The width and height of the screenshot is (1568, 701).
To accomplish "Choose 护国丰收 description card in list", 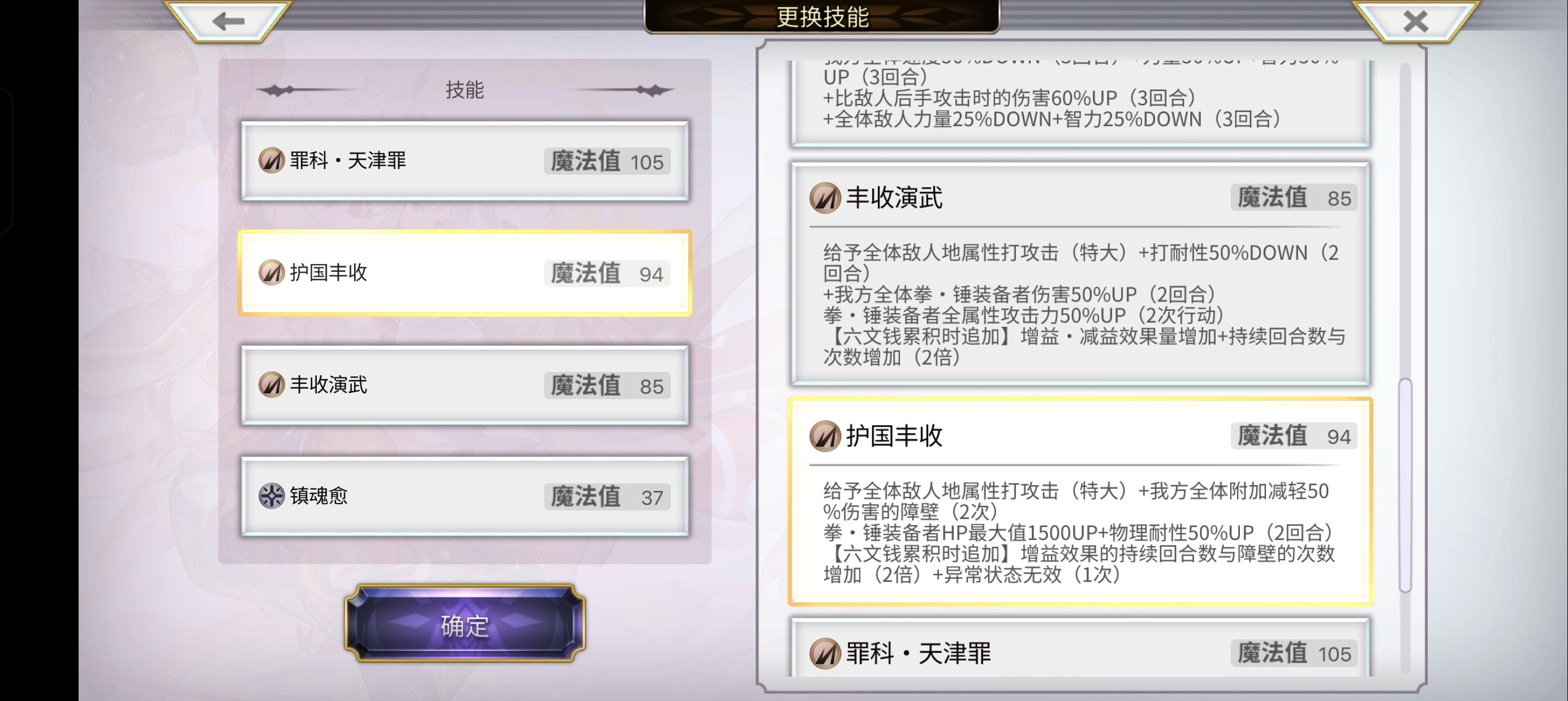I will coord(1080,502).
